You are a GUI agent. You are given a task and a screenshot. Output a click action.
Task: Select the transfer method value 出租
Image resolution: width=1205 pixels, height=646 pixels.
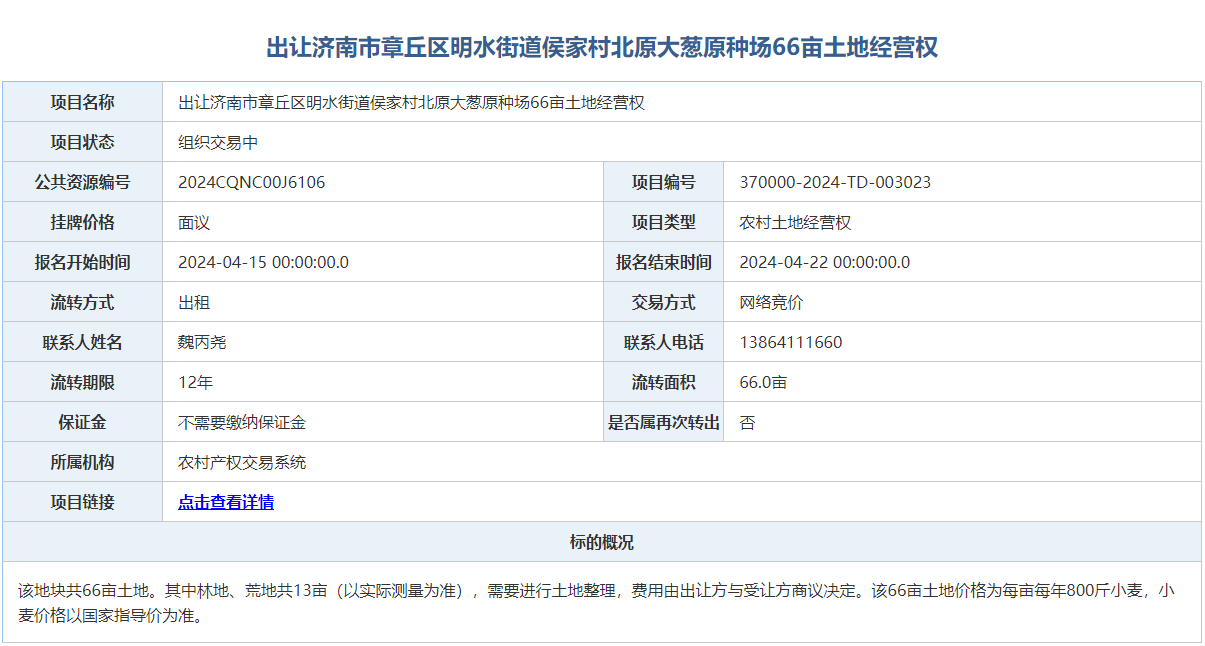[x=194, y=302]
